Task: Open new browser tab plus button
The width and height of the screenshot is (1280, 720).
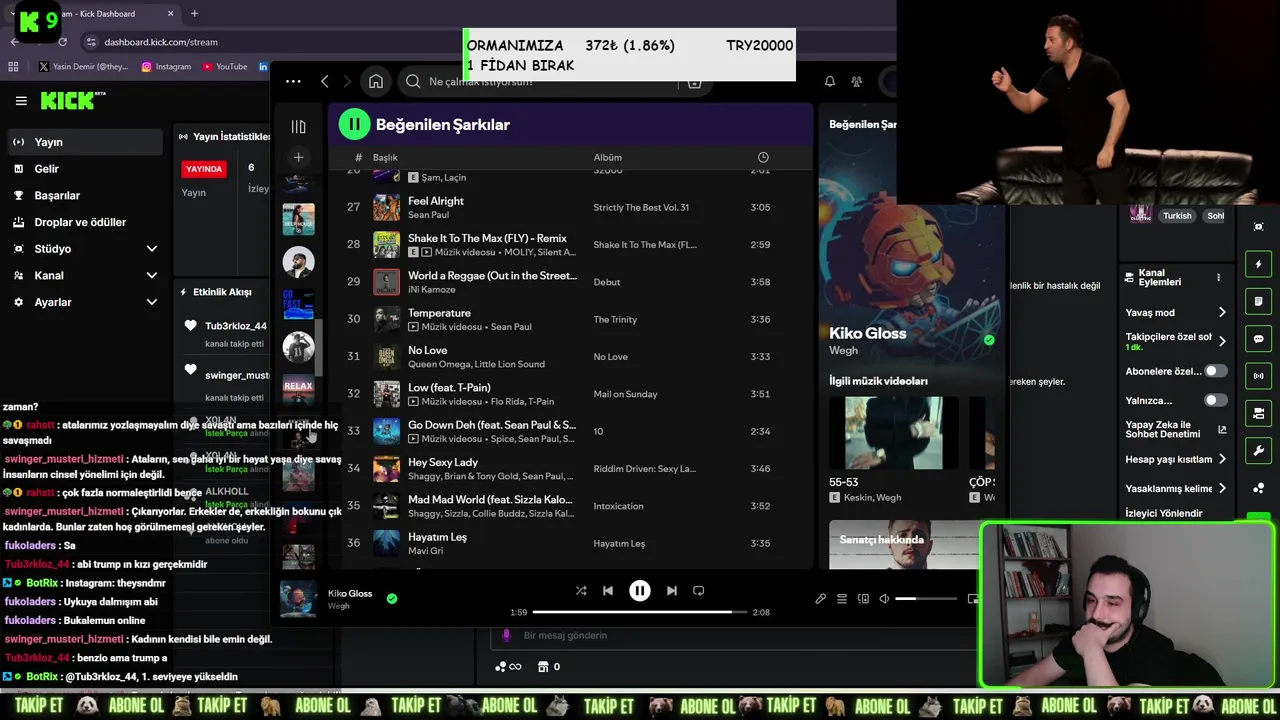Action: point(194,14)
